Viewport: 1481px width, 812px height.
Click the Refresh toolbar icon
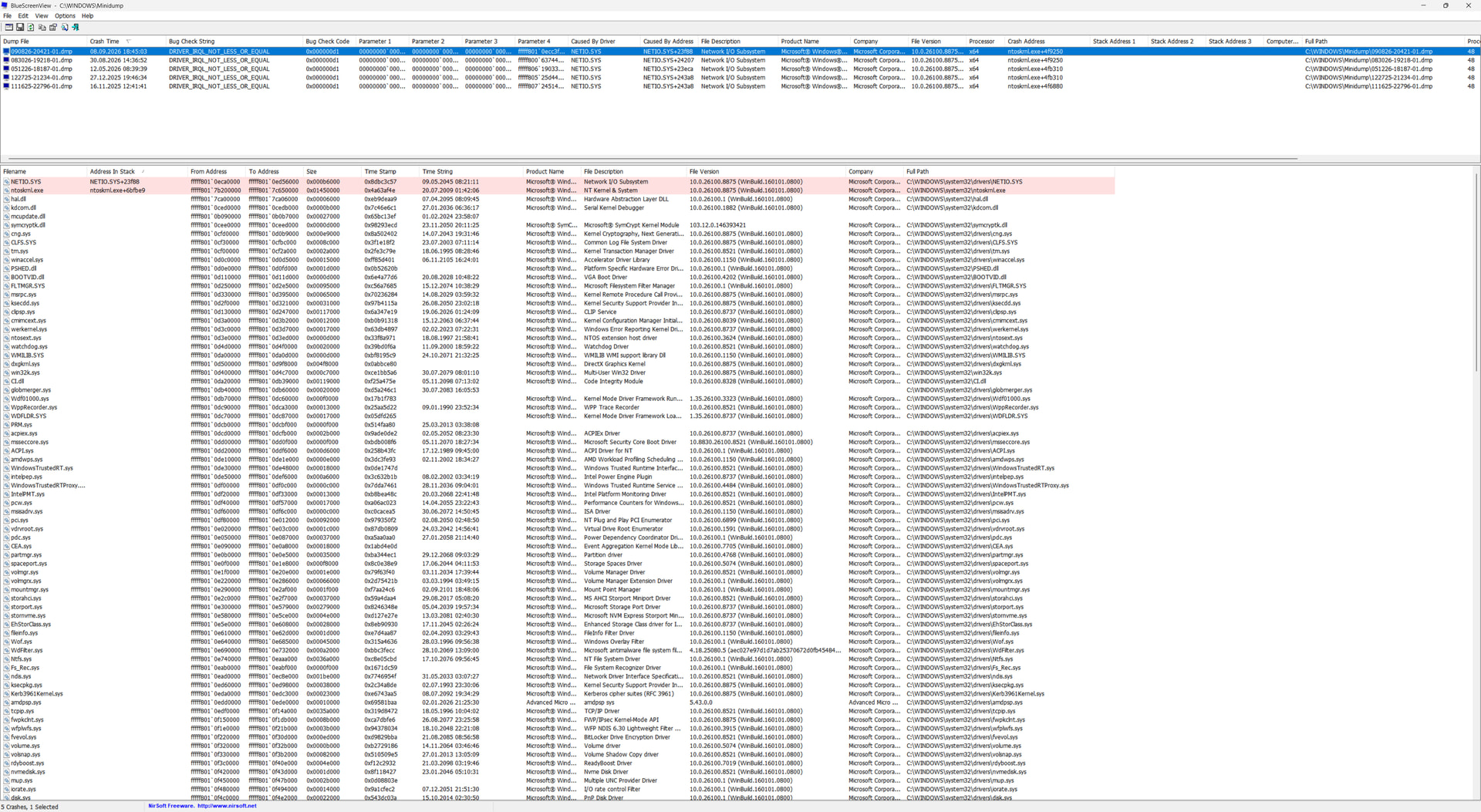point(31,27)
